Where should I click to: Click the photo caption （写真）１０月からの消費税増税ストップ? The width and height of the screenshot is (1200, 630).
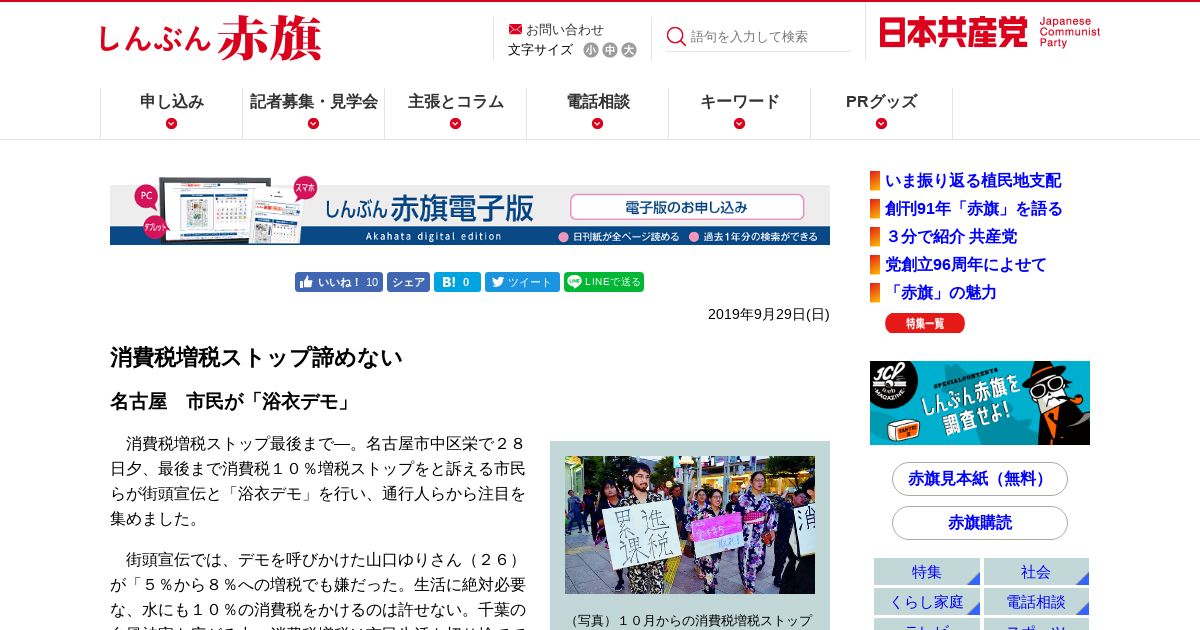point(690,621)
